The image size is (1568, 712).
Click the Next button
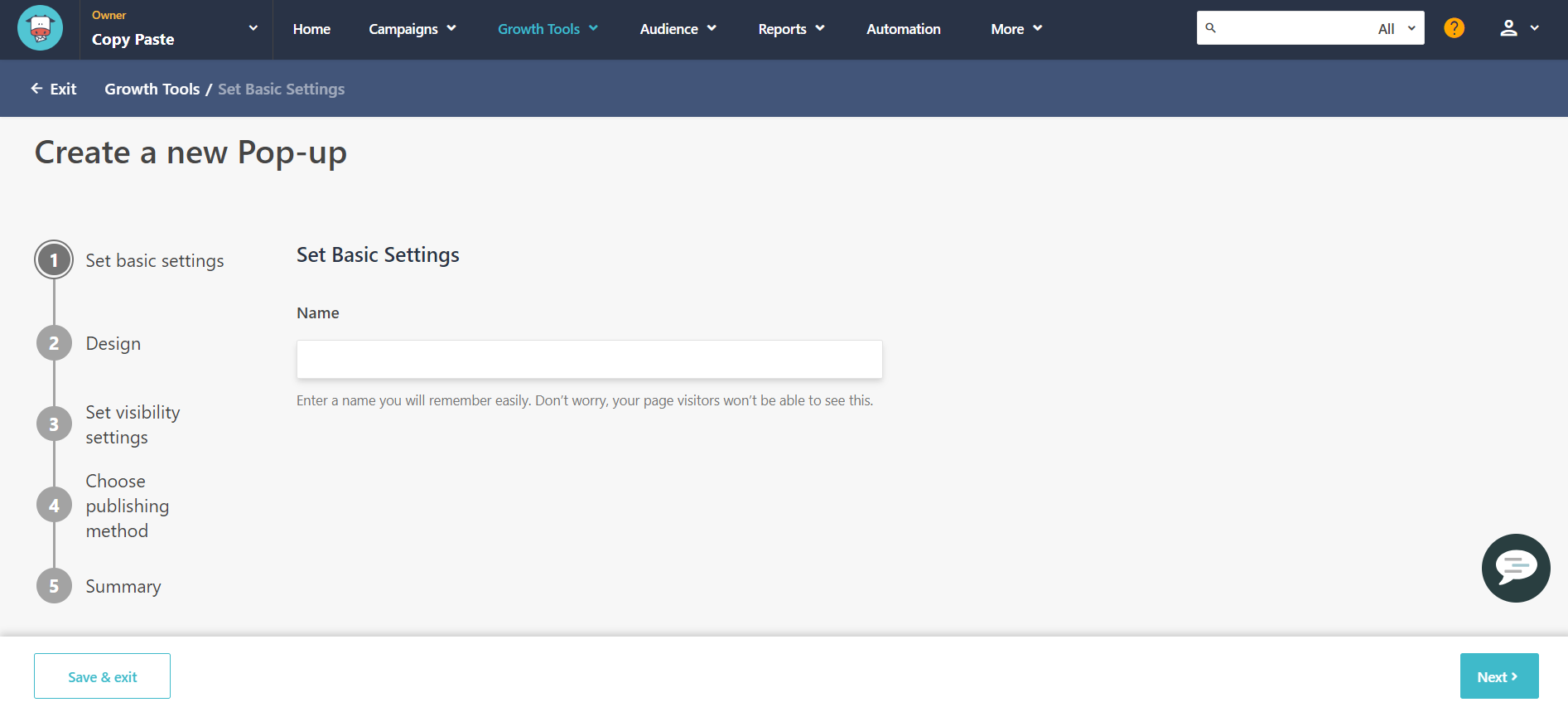1498,676
